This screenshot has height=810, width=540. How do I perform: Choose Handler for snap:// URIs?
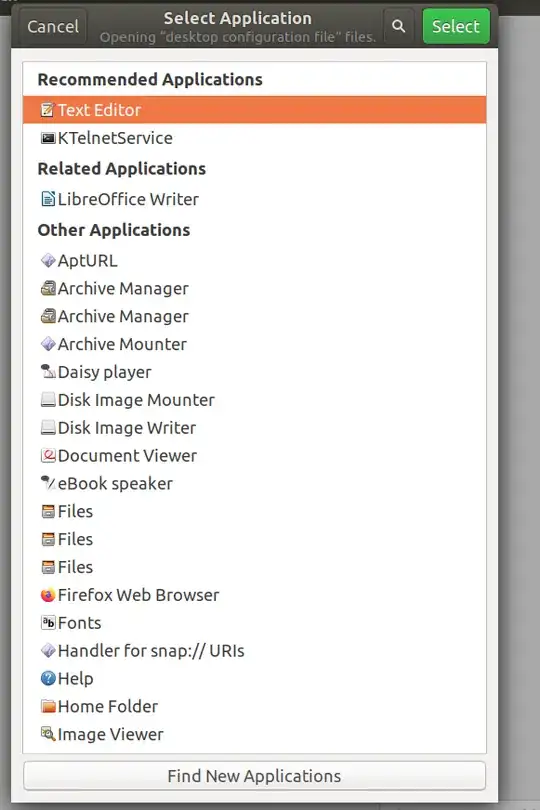254,650
